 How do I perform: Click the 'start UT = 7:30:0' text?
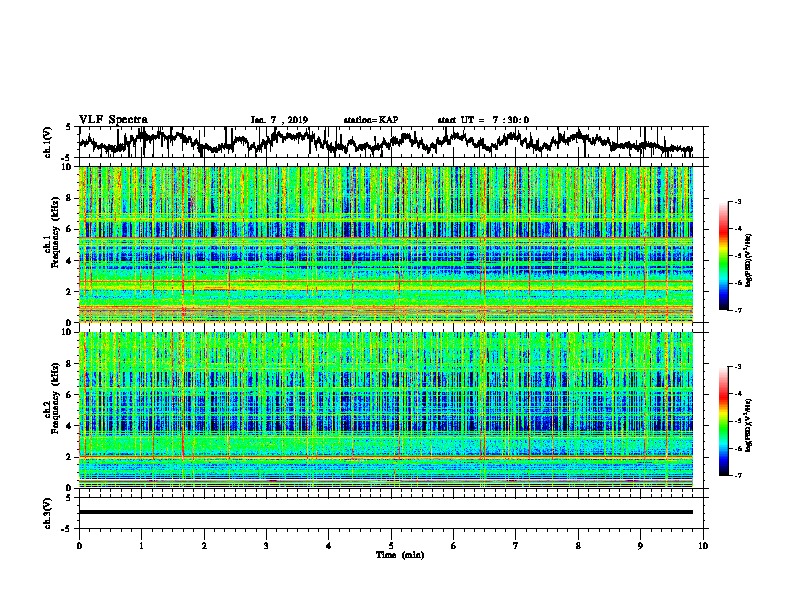tap(483, 120)
